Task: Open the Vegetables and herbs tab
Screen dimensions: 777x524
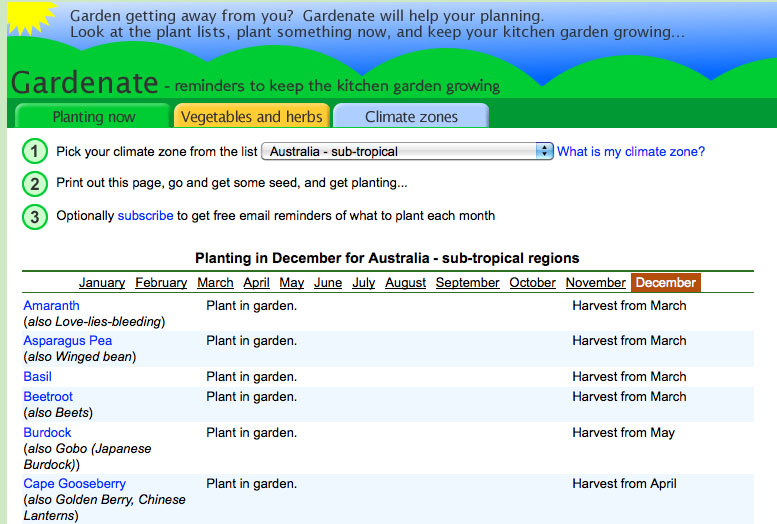Action: coord(251,116)
